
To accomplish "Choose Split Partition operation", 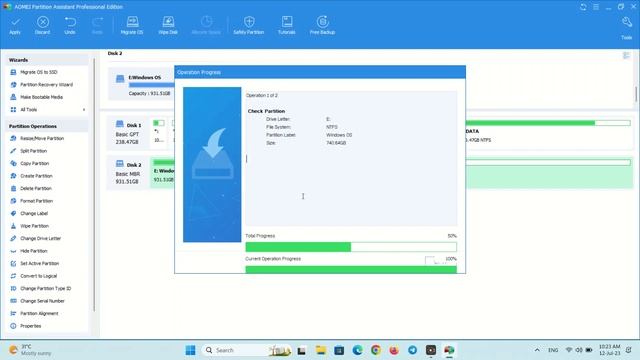I will (33, 151).
